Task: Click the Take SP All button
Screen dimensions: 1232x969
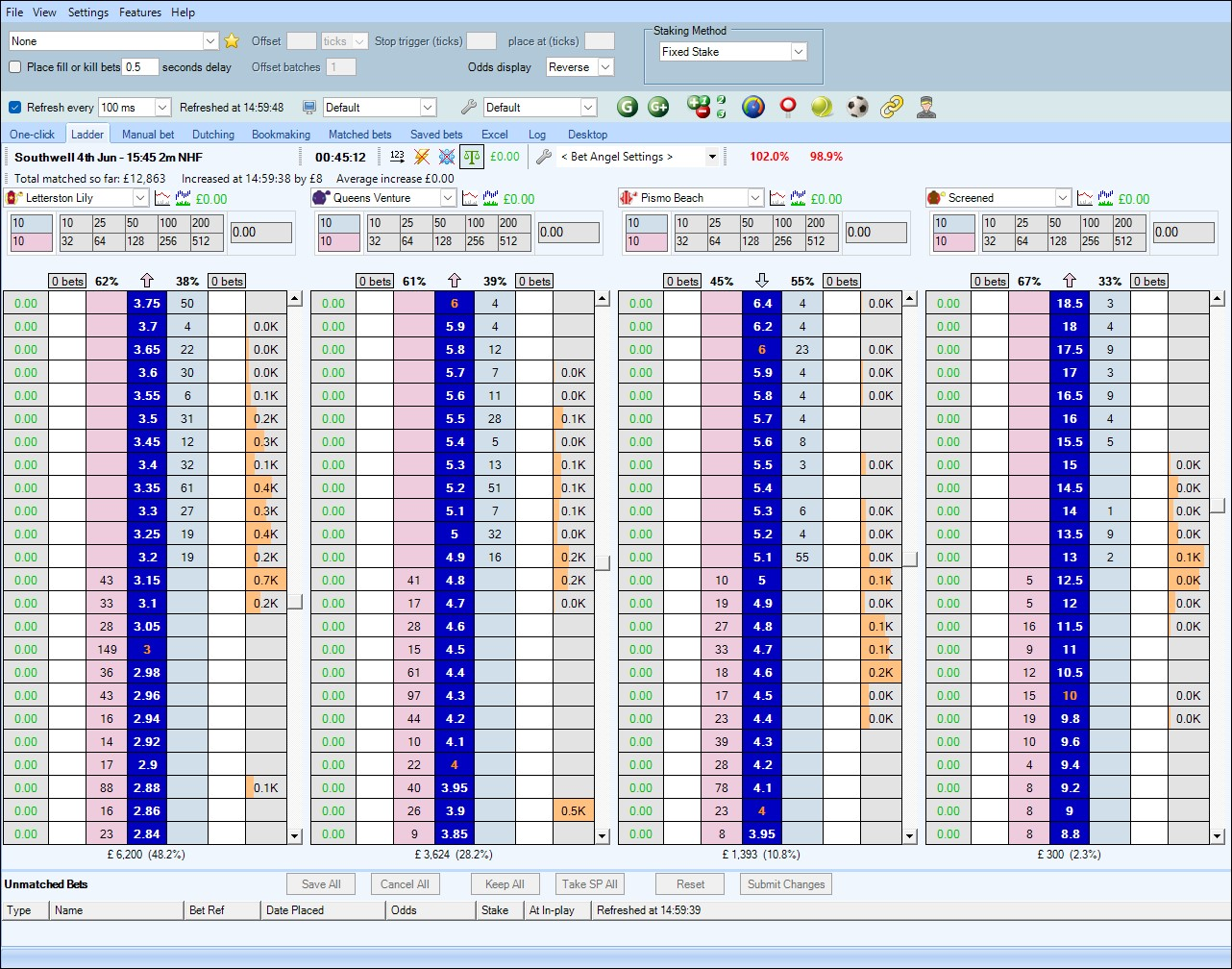Action: [x=590, y=884]
